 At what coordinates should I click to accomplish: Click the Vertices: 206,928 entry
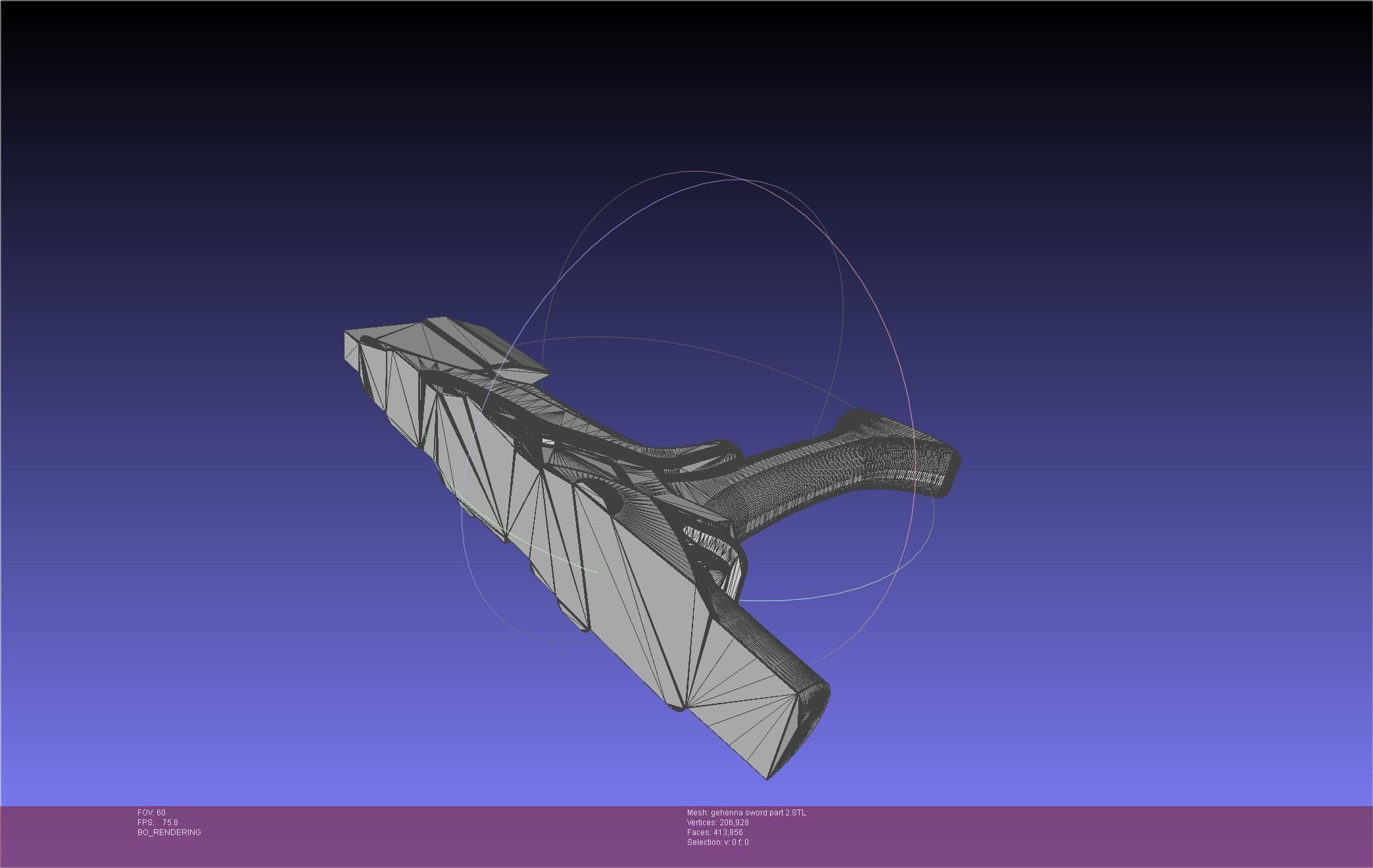pos(718,823)
